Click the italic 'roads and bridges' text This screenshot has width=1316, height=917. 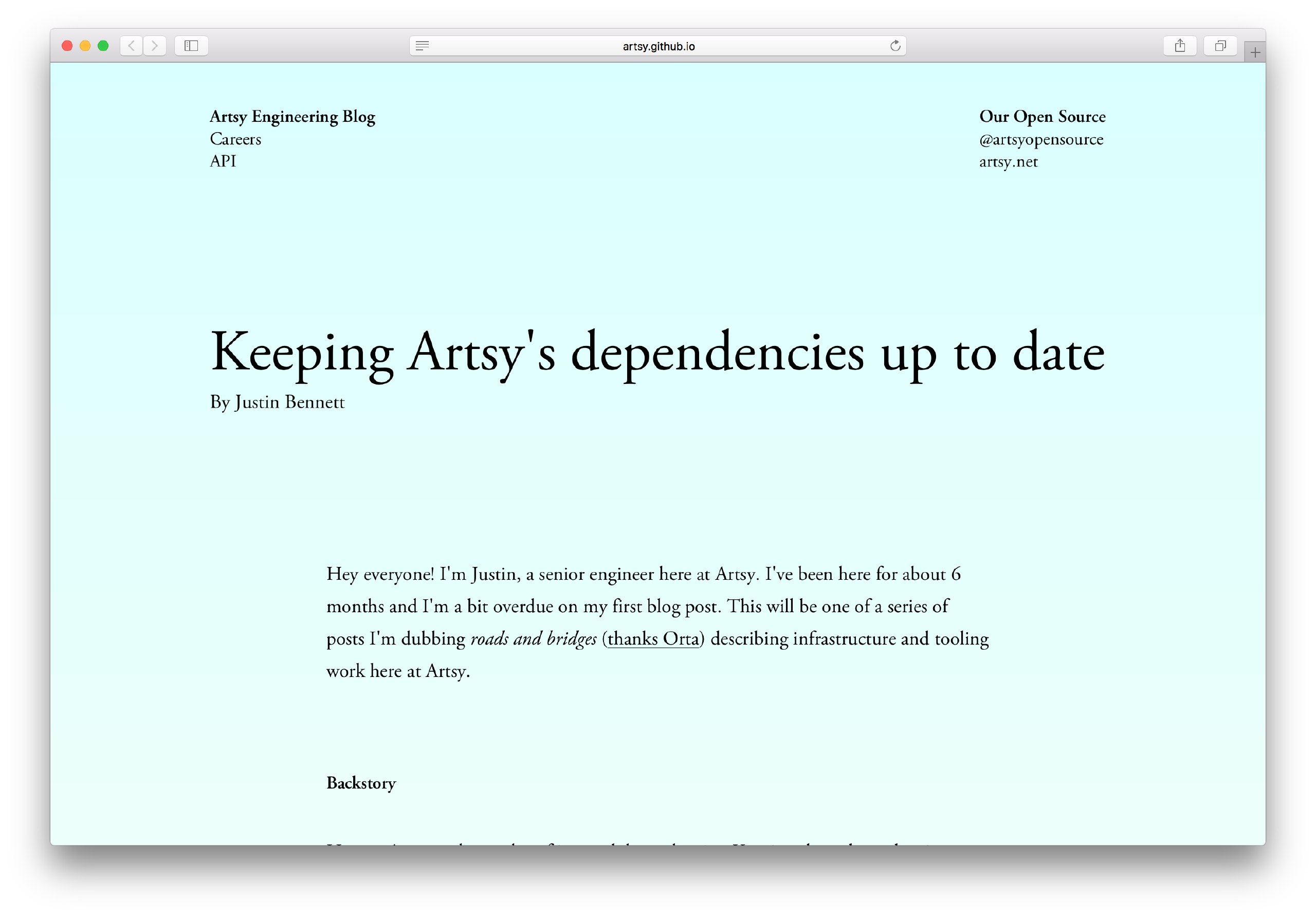point(534,638)
